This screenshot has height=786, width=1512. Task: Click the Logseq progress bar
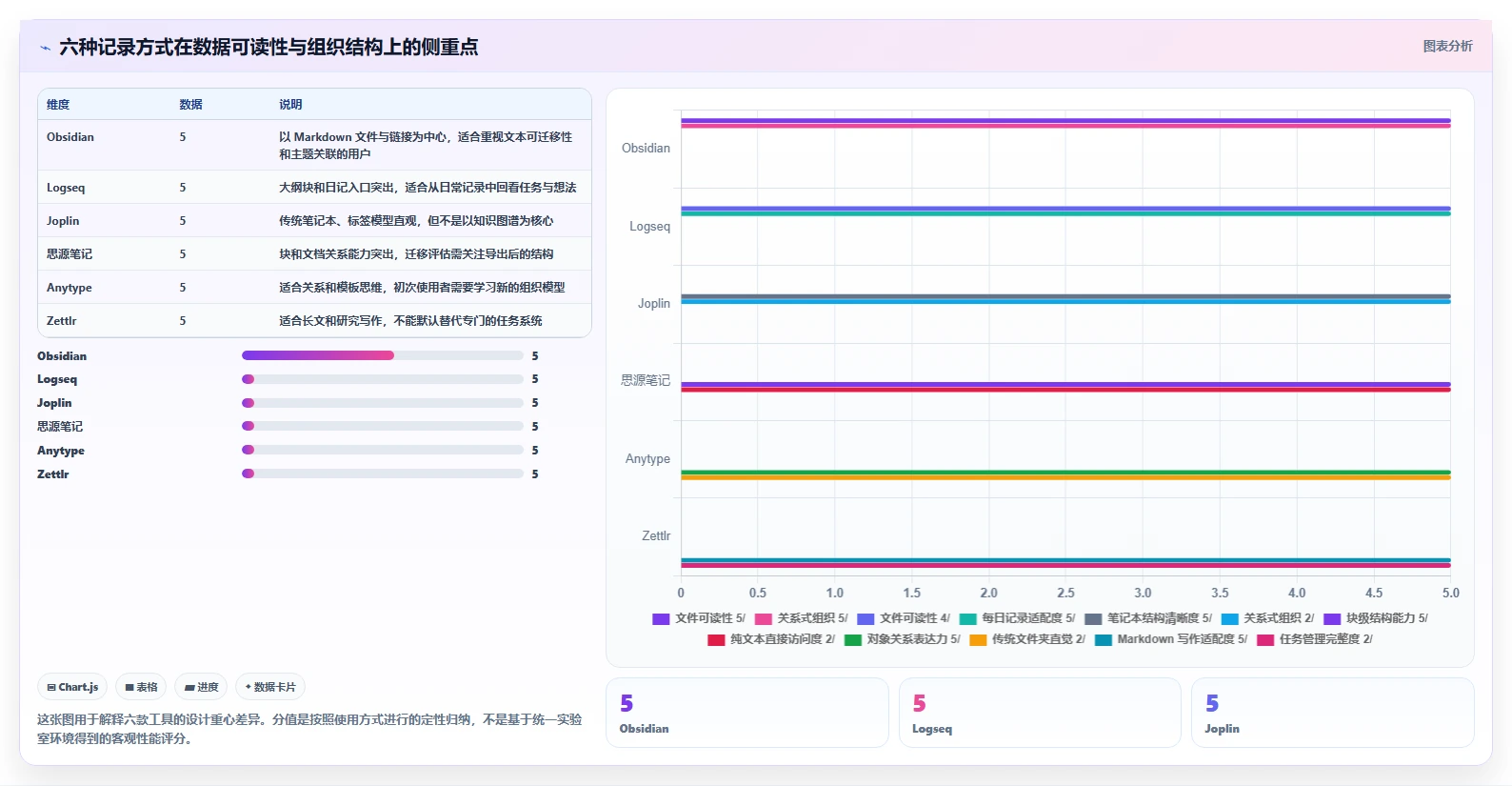[383, 379]
